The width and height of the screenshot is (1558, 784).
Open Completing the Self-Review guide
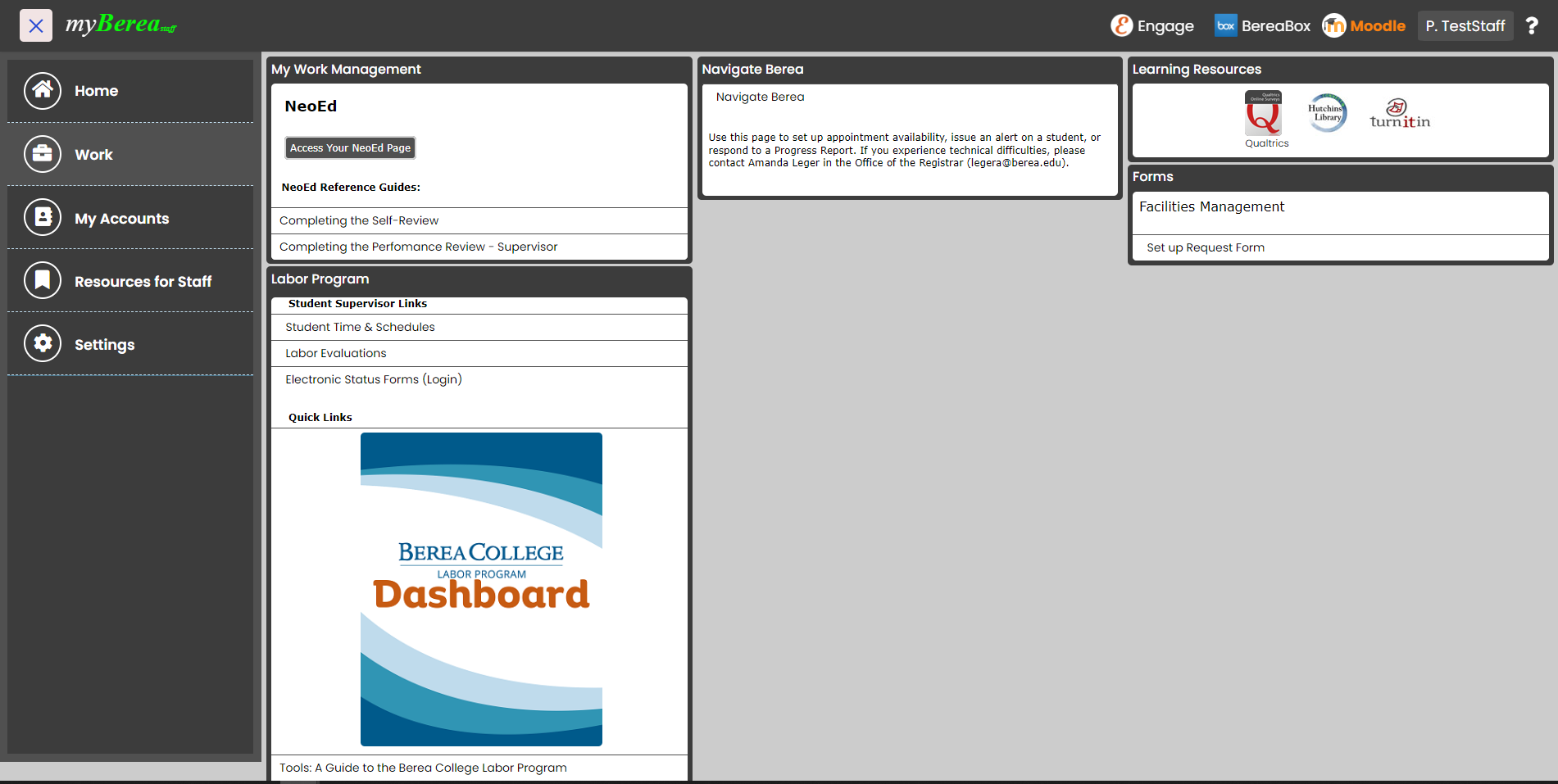point(359,220)
